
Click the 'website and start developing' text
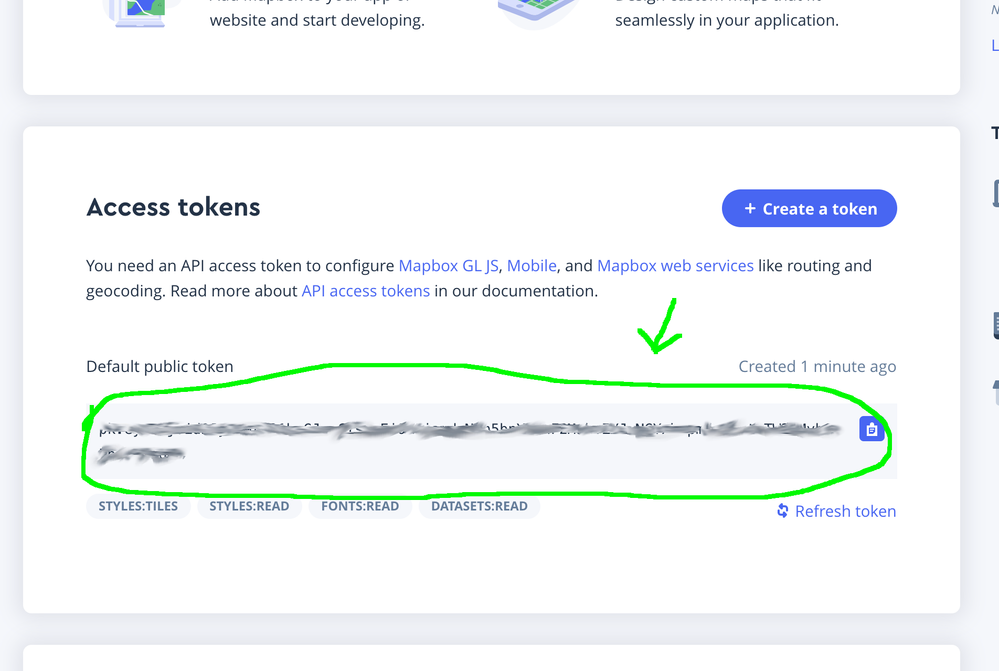317,20
